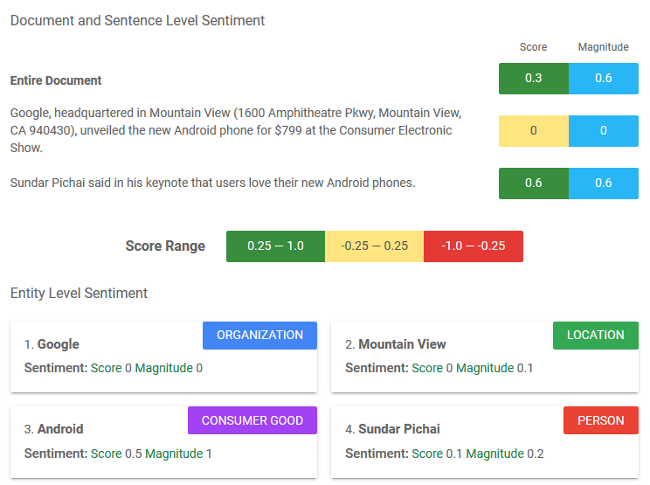Click the PERSON tag on Sundar Pichai

(x=600, y=420)
